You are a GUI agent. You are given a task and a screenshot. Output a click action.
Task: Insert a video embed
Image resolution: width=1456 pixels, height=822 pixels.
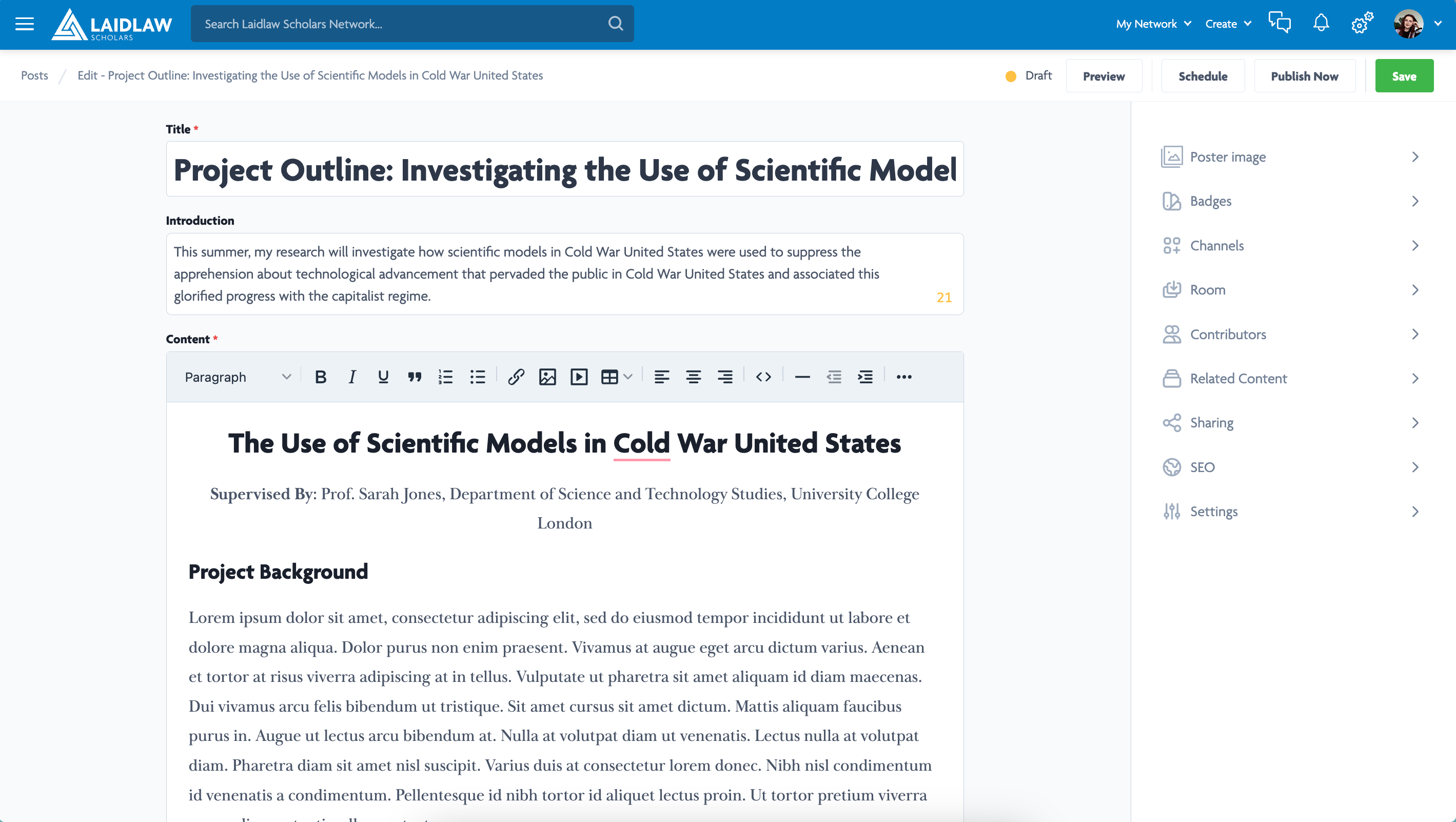click(579, 377)
